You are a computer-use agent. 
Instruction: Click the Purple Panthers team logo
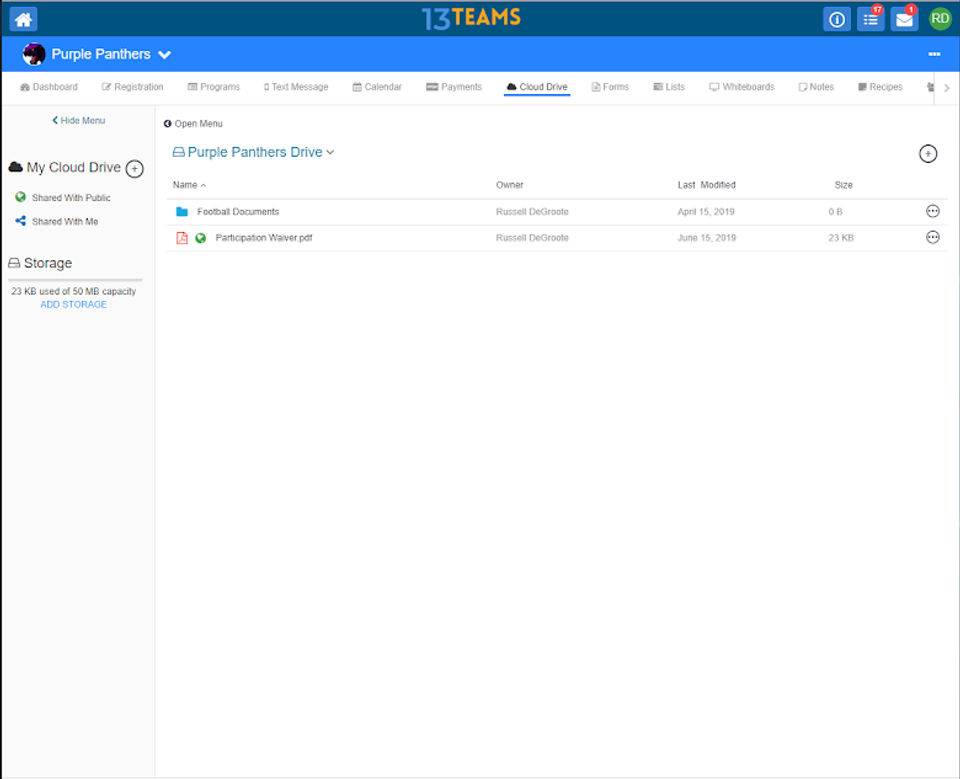34,54
